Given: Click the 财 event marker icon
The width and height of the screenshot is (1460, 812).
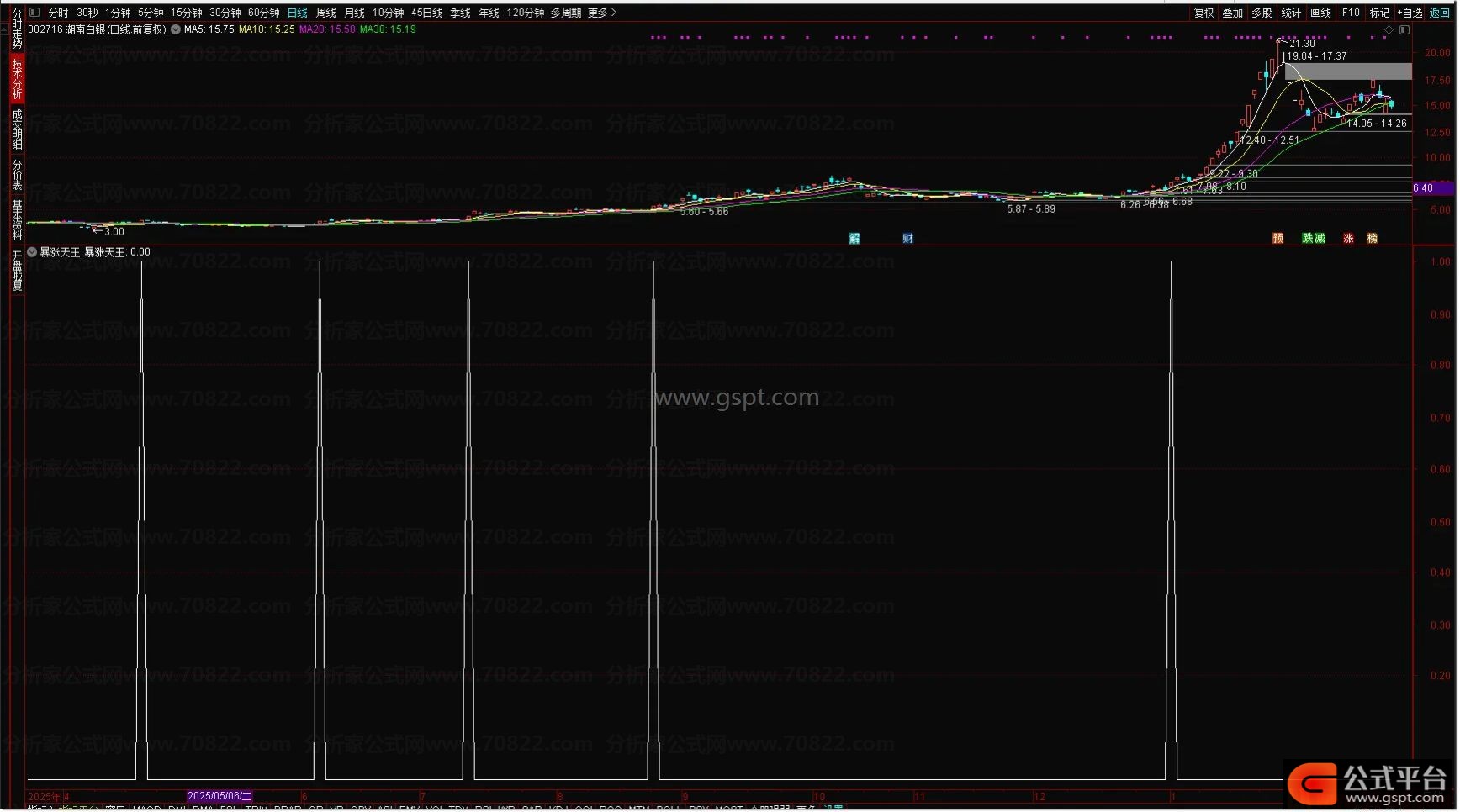Looking at the screenshot, I should click(x=907, y=239).
